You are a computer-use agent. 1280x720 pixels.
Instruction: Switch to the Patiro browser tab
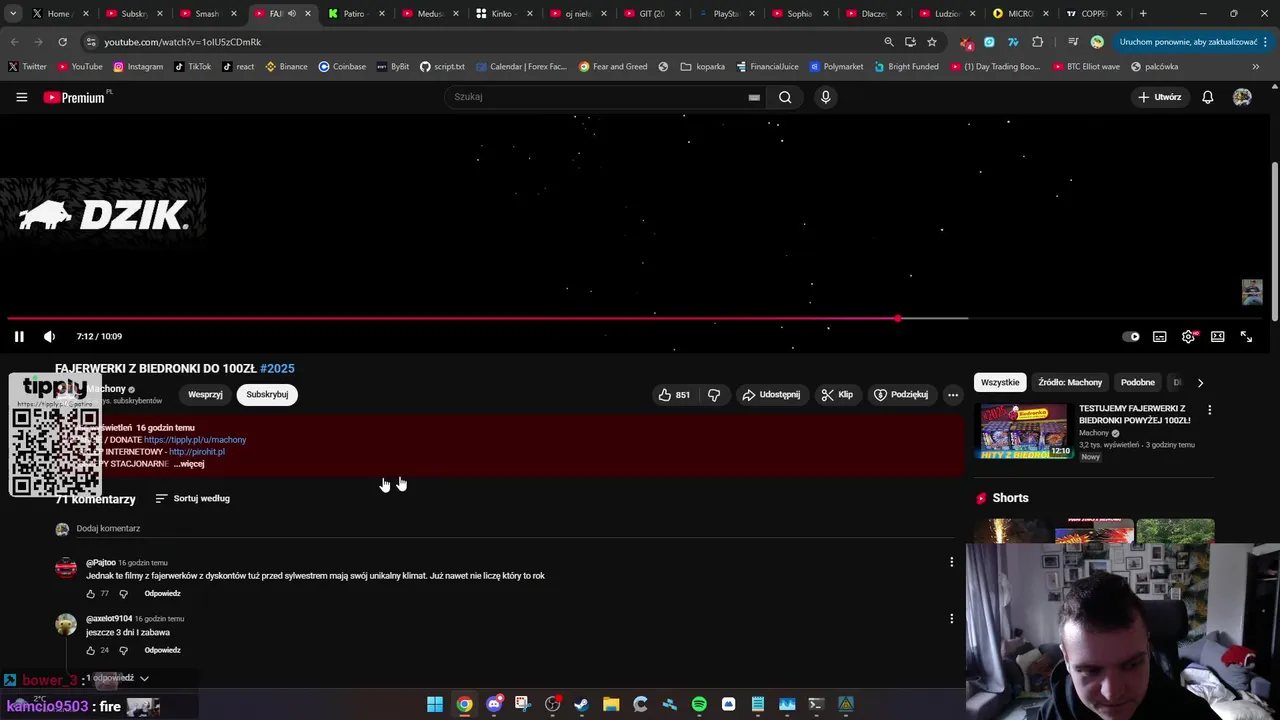coord(355,14)
